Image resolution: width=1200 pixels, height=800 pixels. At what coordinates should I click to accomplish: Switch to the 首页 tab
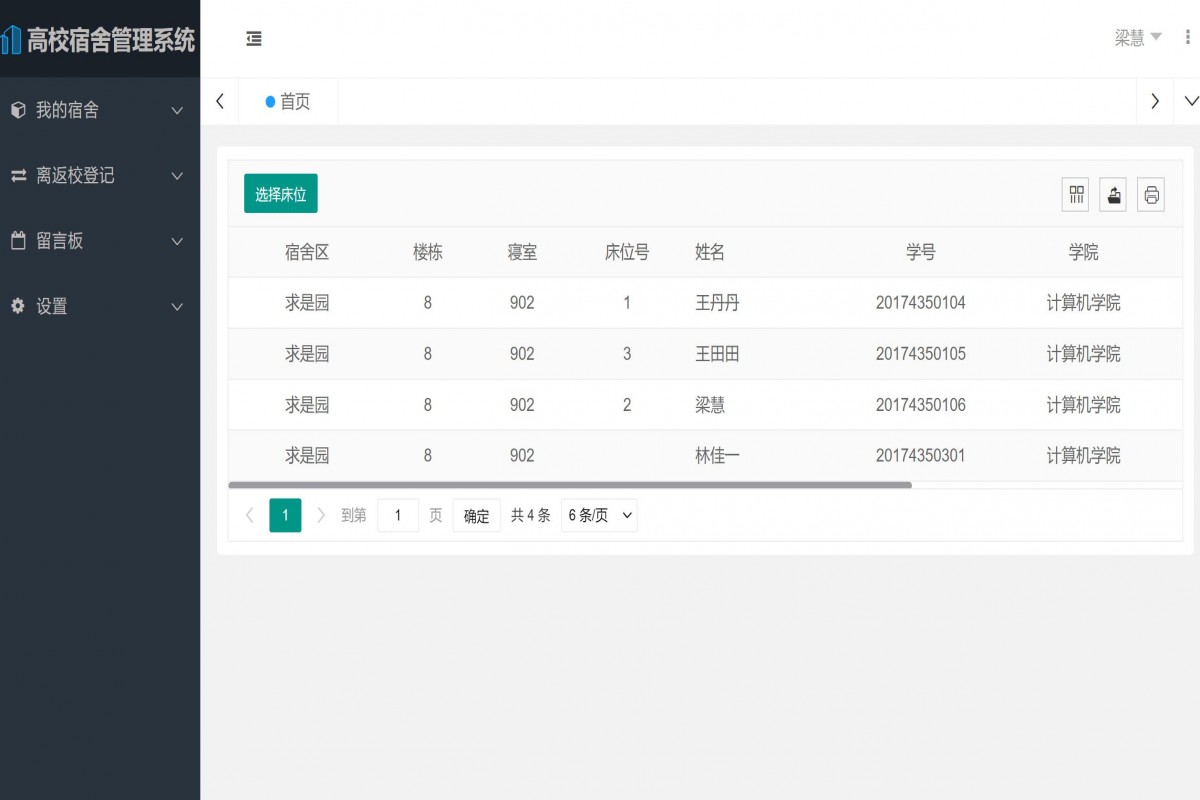(x=287, y=101)
